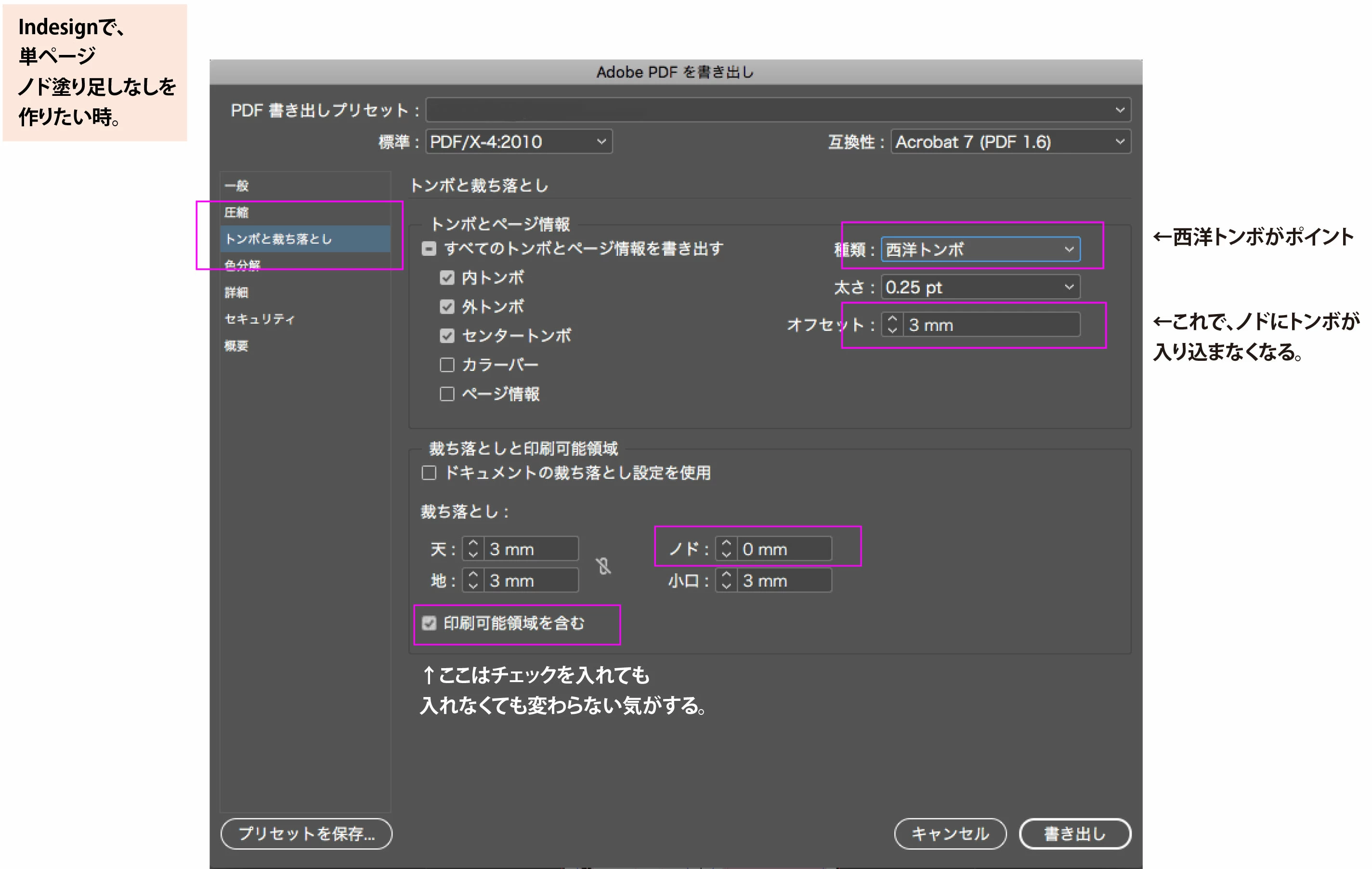Open the 互換性 Acrobat 7 dropdown
This screenshot has height=869, width=1372.
pos(1010,141)
